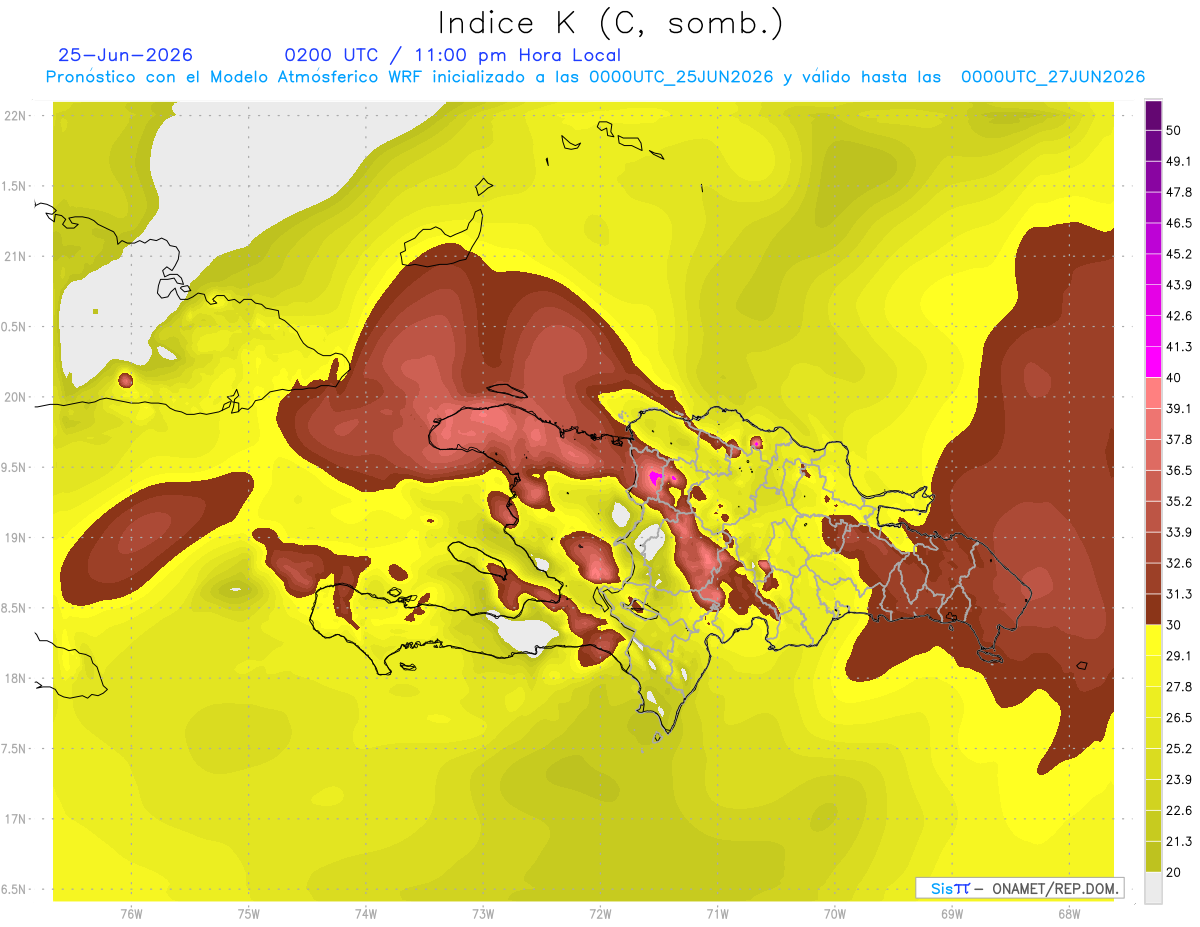
Task: Click the "21N" latitude label
Action: [x=16, y=256]
